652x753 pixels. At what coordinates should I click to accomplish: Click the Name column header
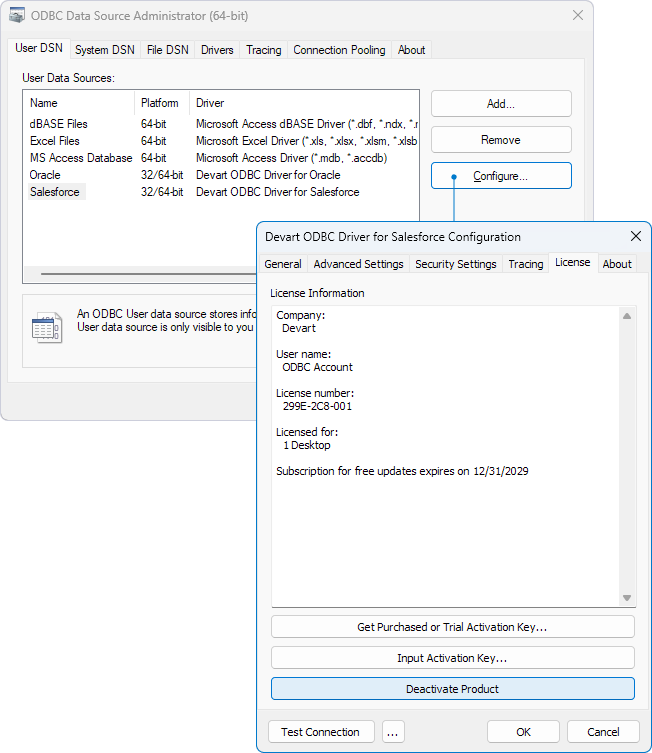point(79,103)
